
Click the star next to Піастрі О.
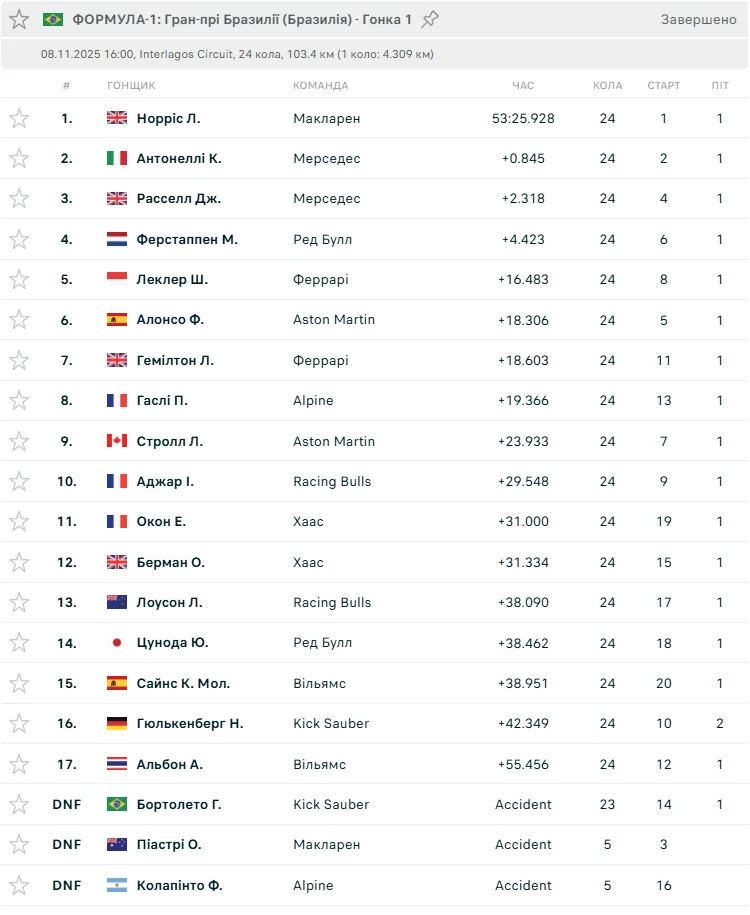coord(19,844)
